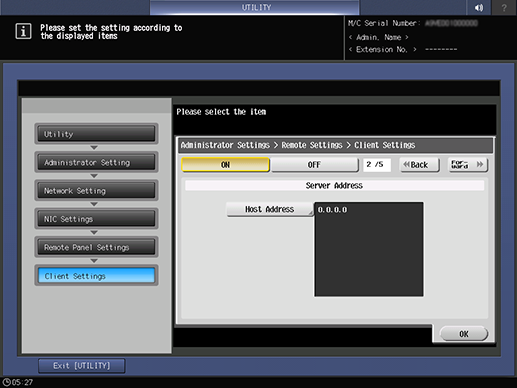Viewport: 517px width, 388px height.
Task: Click the Server Address heading
Action: pos(334,186)
